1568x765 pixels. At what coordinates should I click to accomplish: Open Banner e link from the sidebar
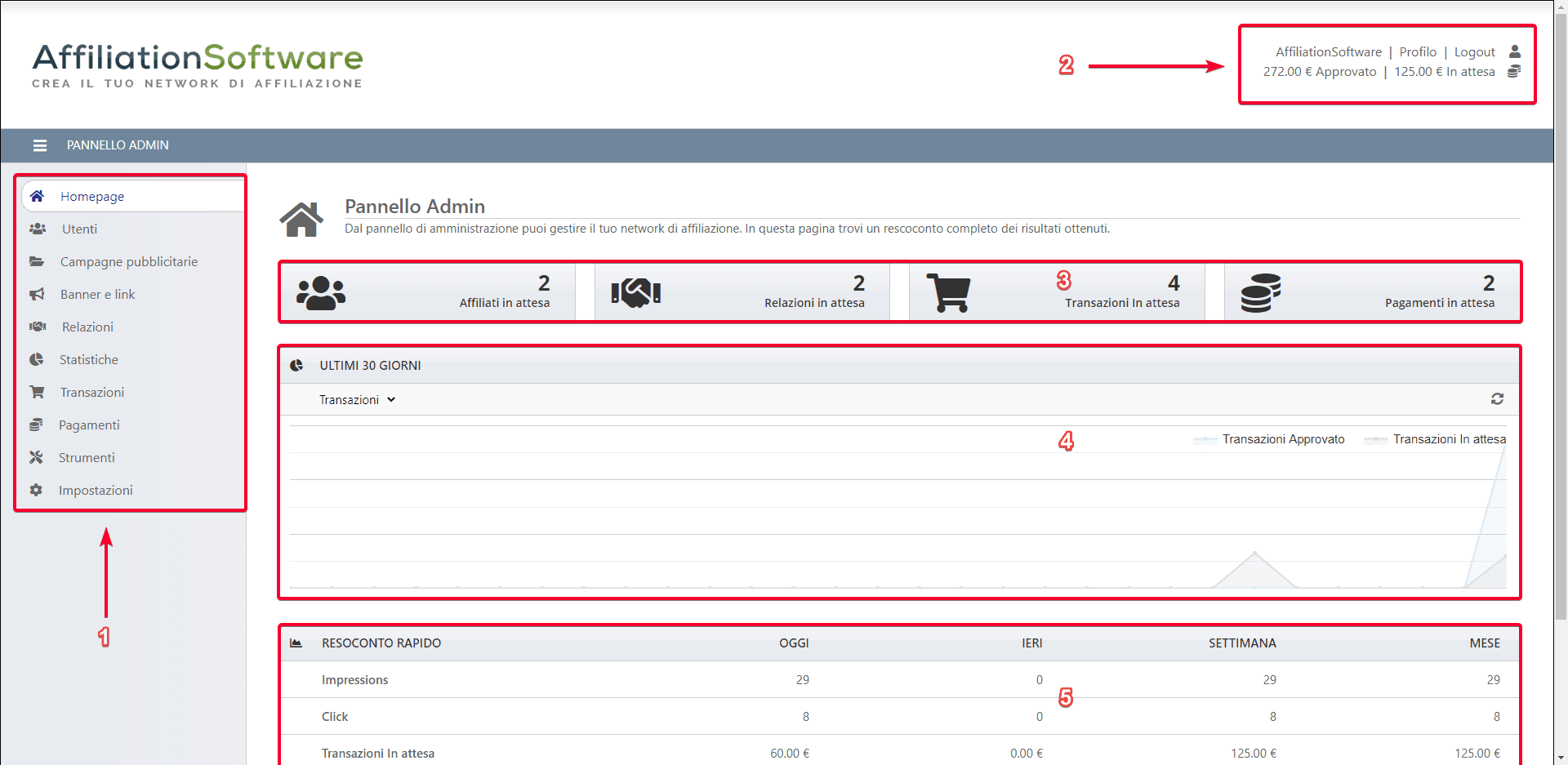[x=97, y=295]
